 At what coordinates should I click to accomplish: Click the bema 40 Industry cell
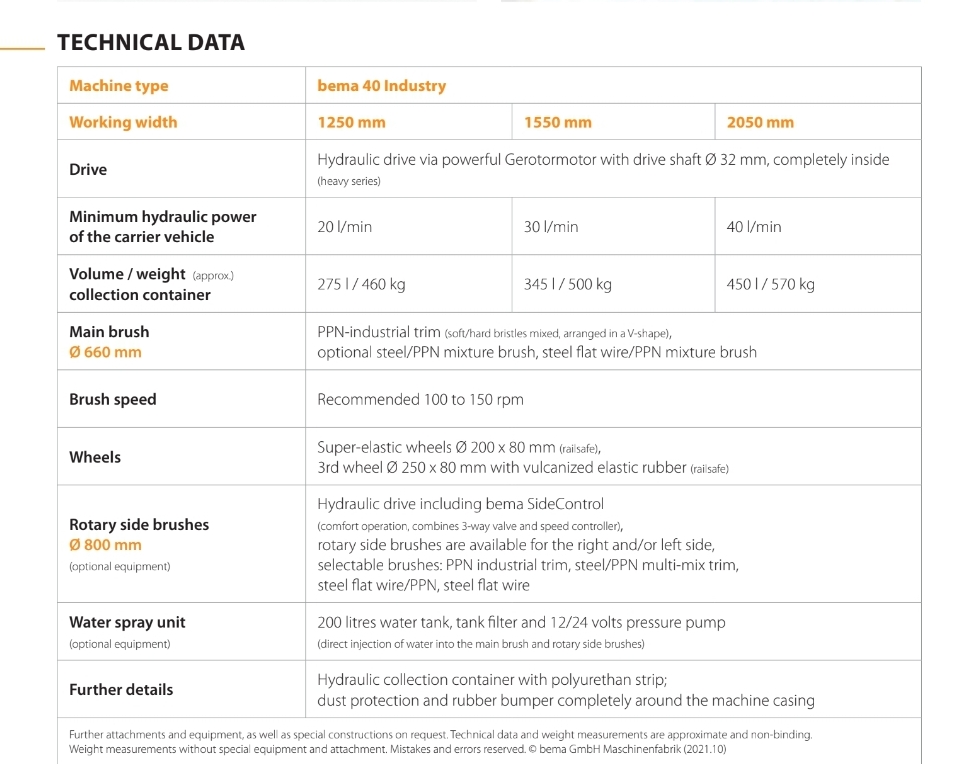pos(381,86)
